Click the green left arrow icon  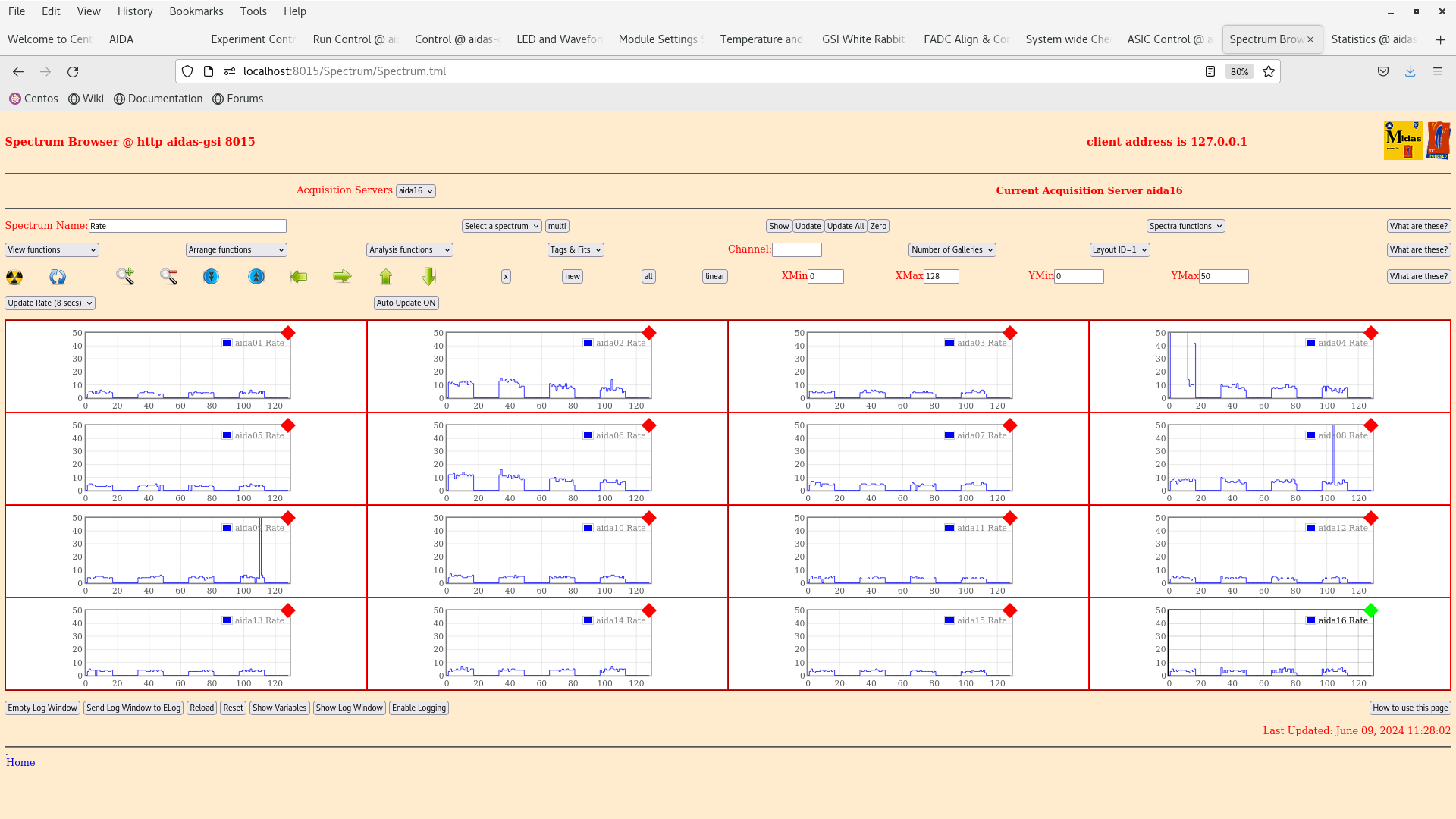(x=299, y=277)
